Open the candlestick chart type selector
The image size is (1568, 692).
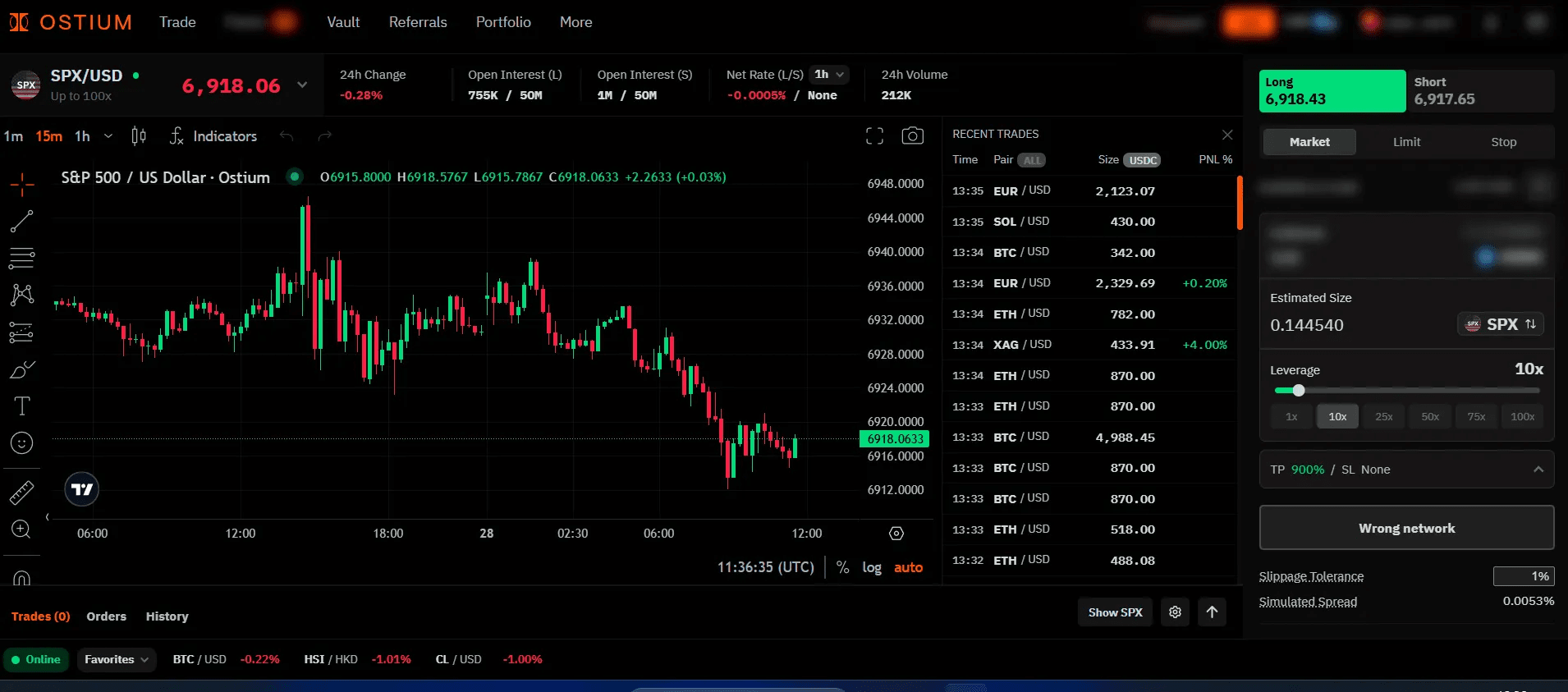coord(139,136)
